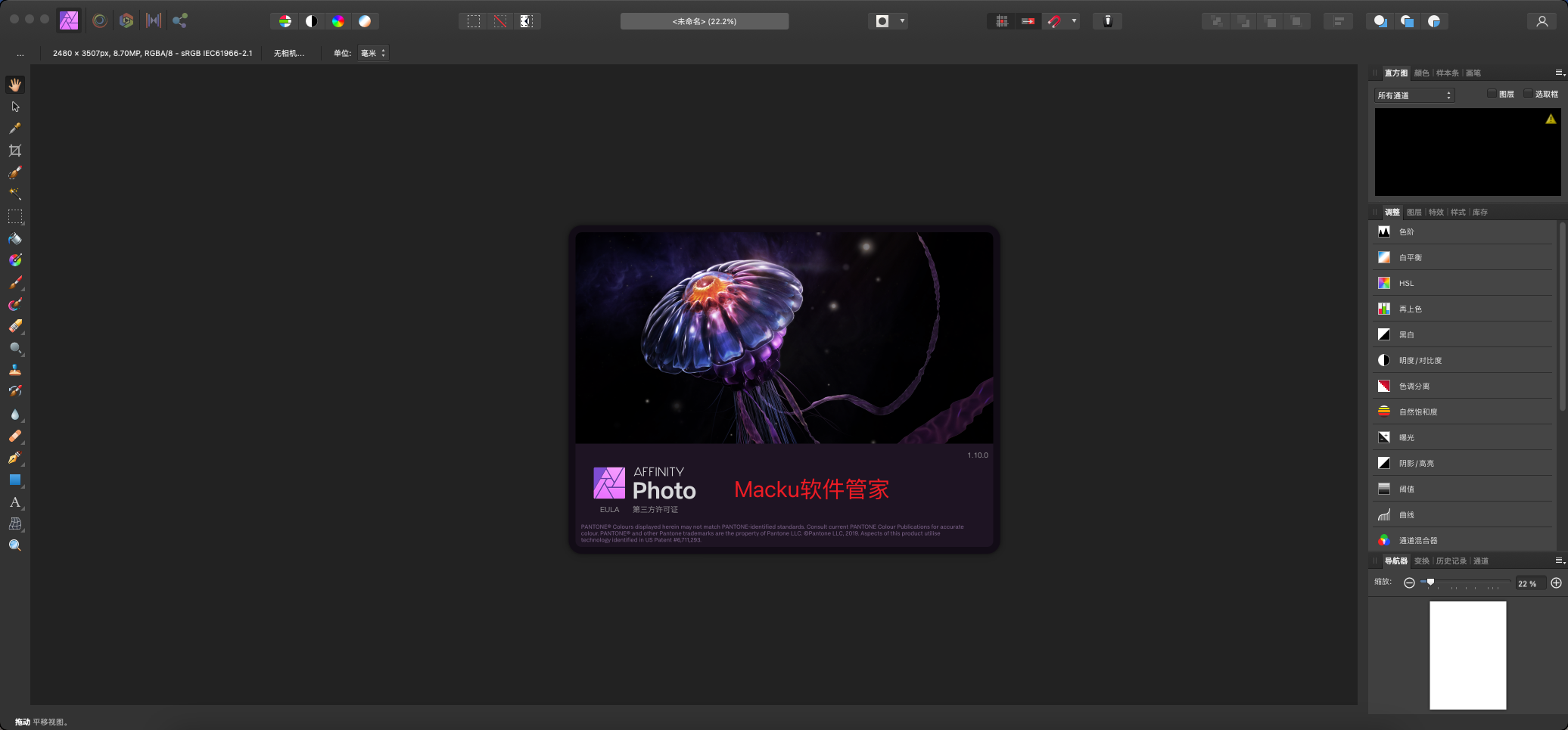Toggle the Quick Mask button

(x=882, y=21)
